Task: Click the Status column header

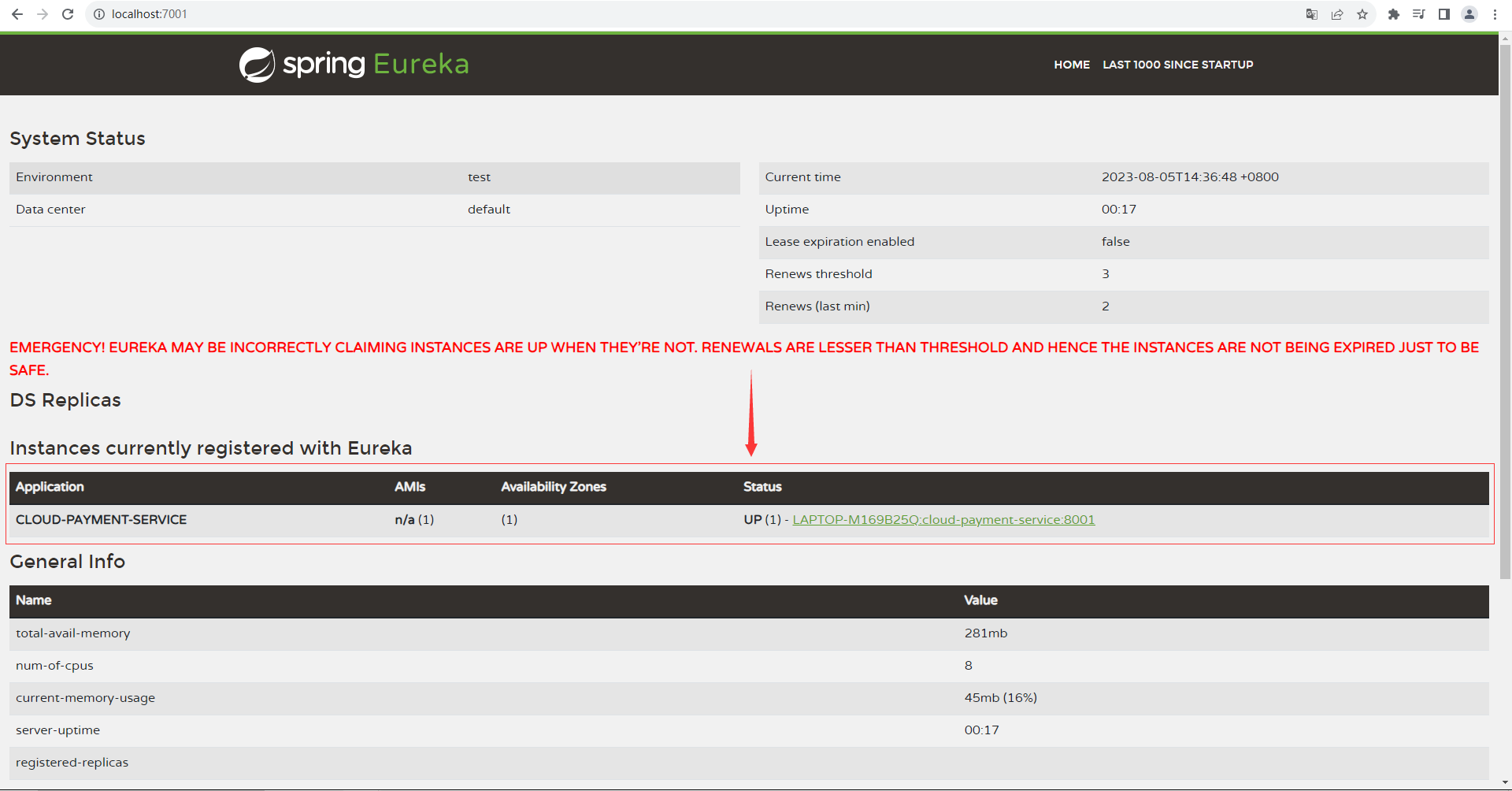Action: click(762, 487)
